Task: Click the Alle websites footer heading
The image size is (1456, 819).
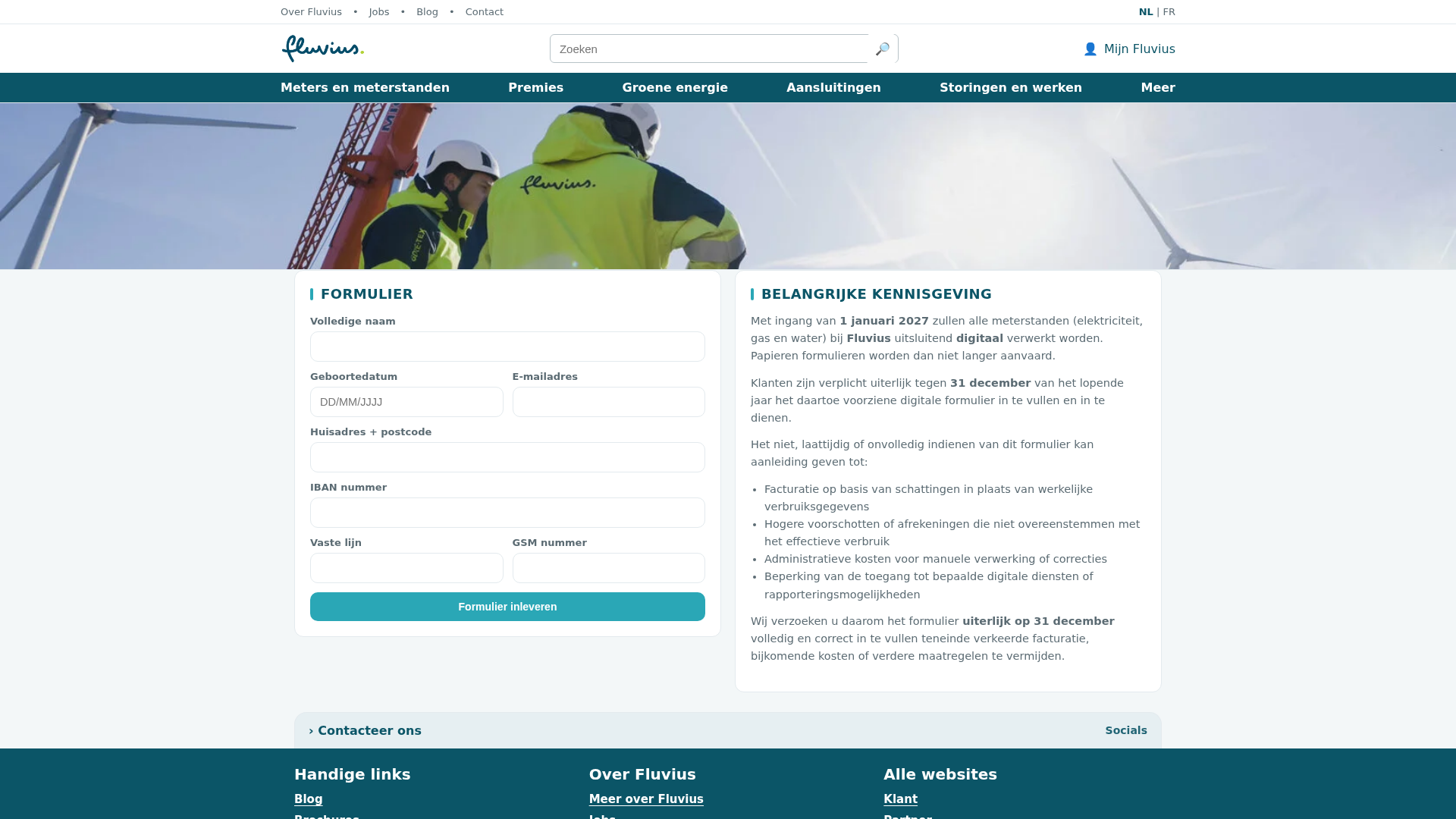Action: pos(940,774)
